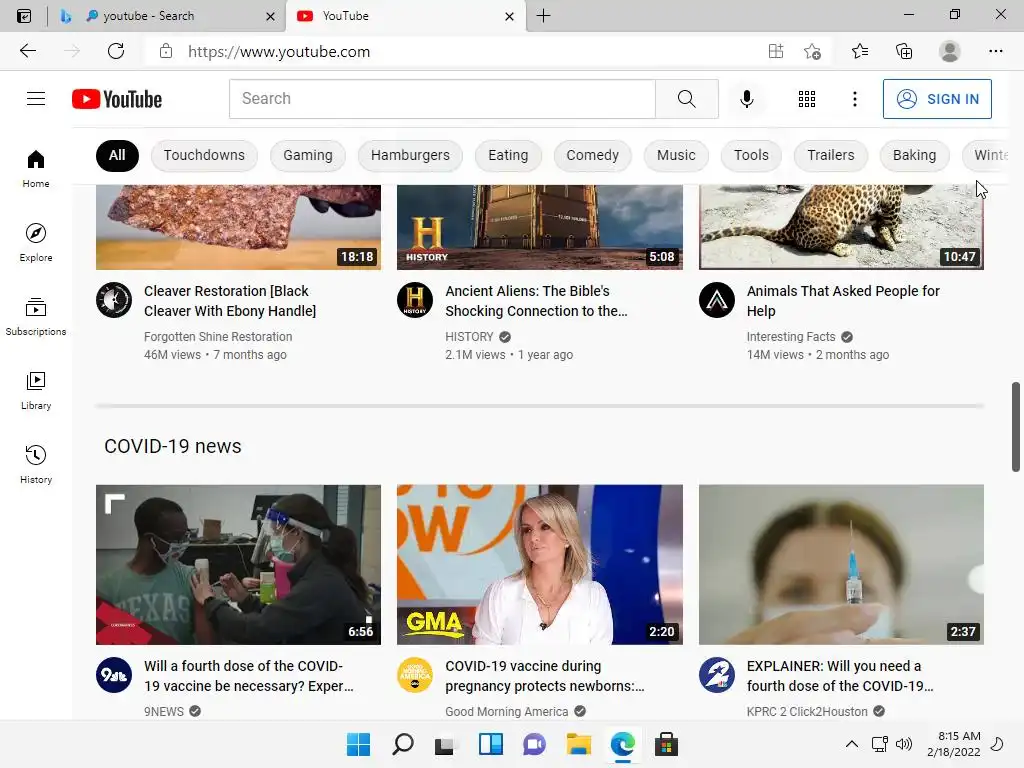This screenshot has height=768, width=1024.
Task: Start voice search with the microphone icon
Action: coord(746,99)
